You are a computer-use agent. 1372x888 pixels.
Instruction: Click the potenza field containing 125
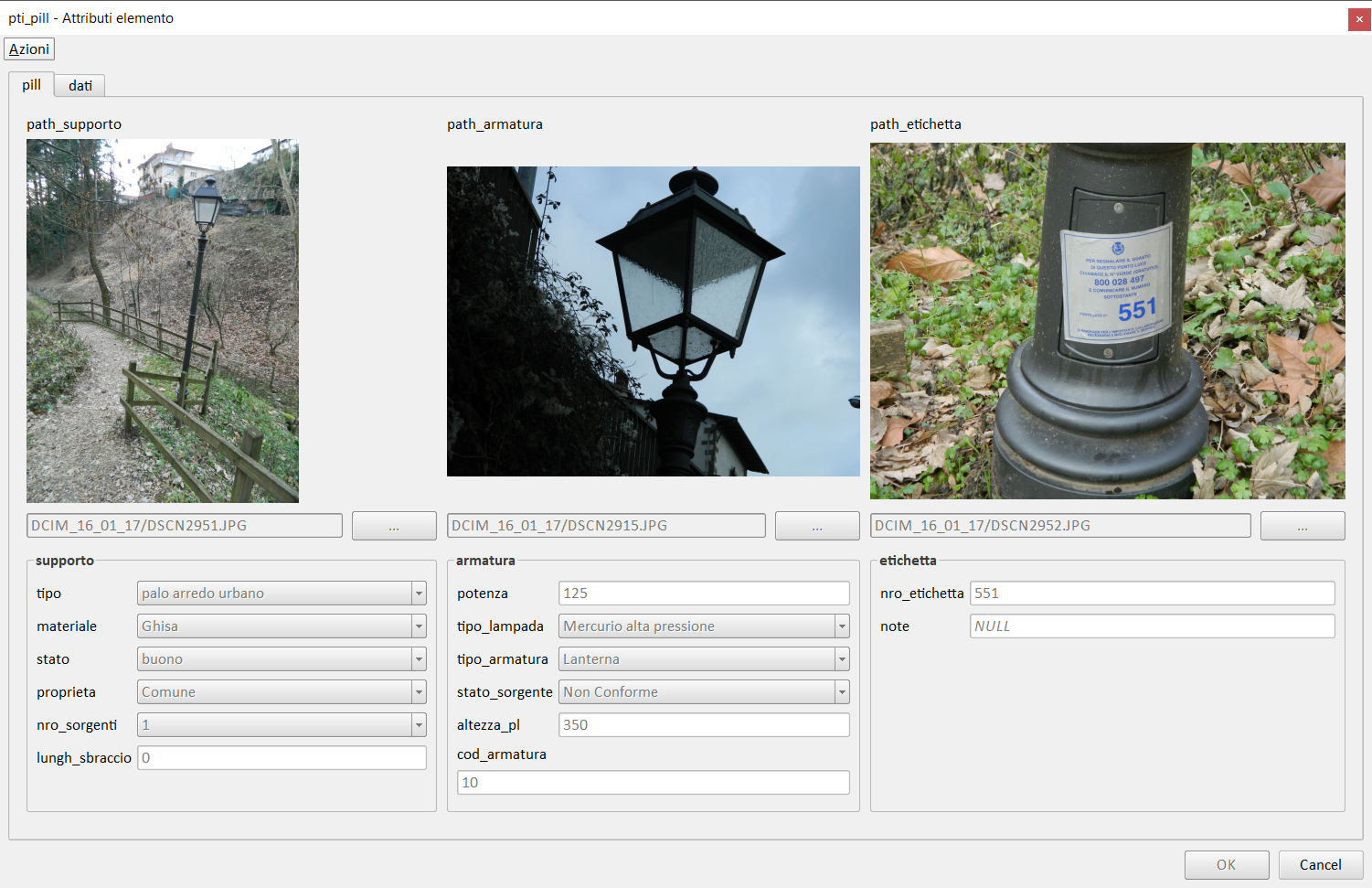tap(703, 594)
